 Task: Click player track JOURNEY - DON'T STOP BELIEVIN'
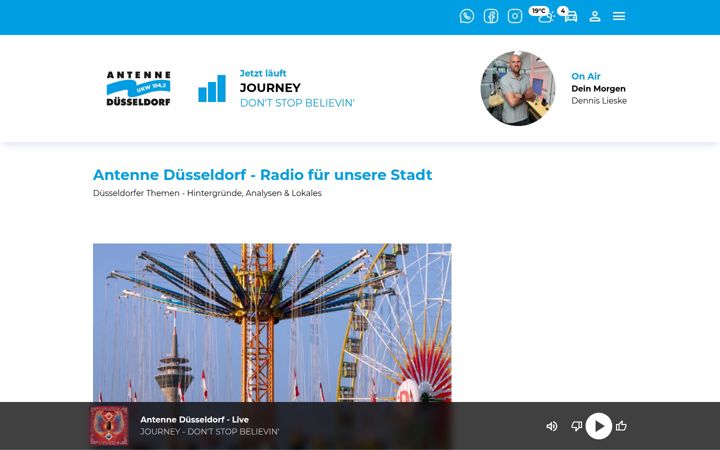coord(209,432)
